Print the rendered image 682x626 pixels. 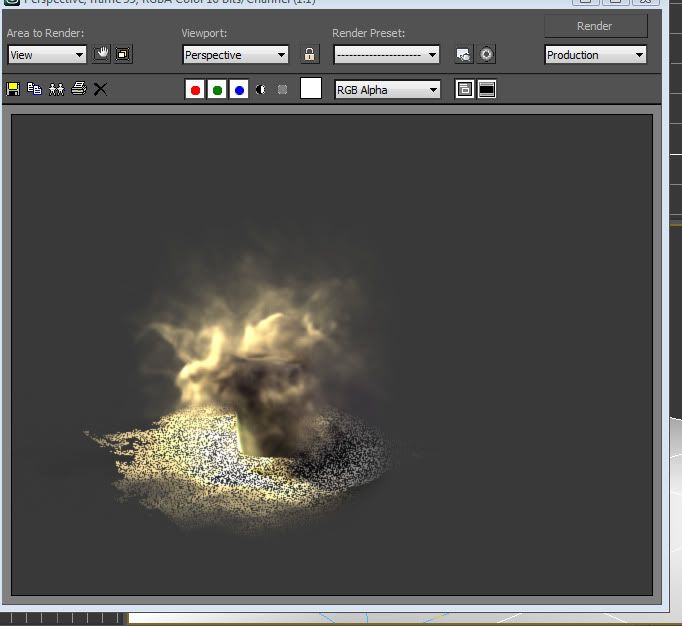78,89
